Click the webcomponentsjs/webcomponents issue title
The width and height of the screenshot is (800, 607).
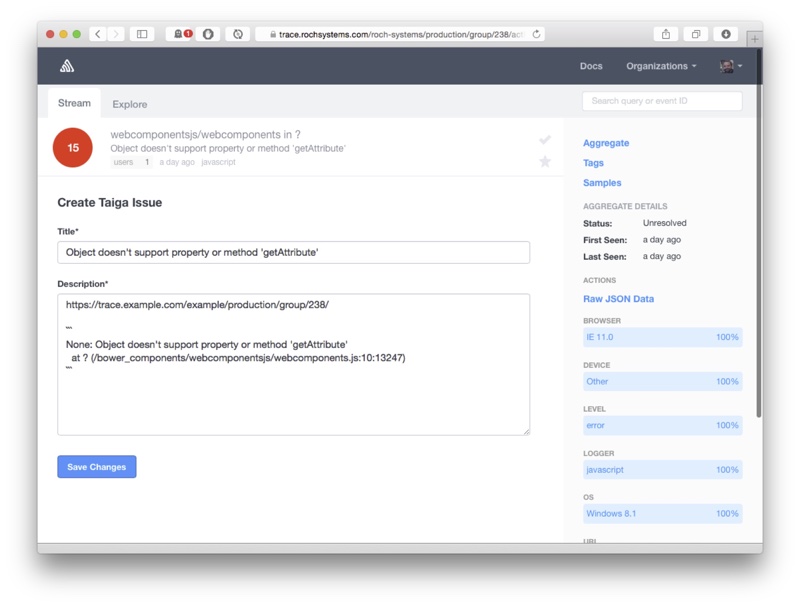coord(205,135)
